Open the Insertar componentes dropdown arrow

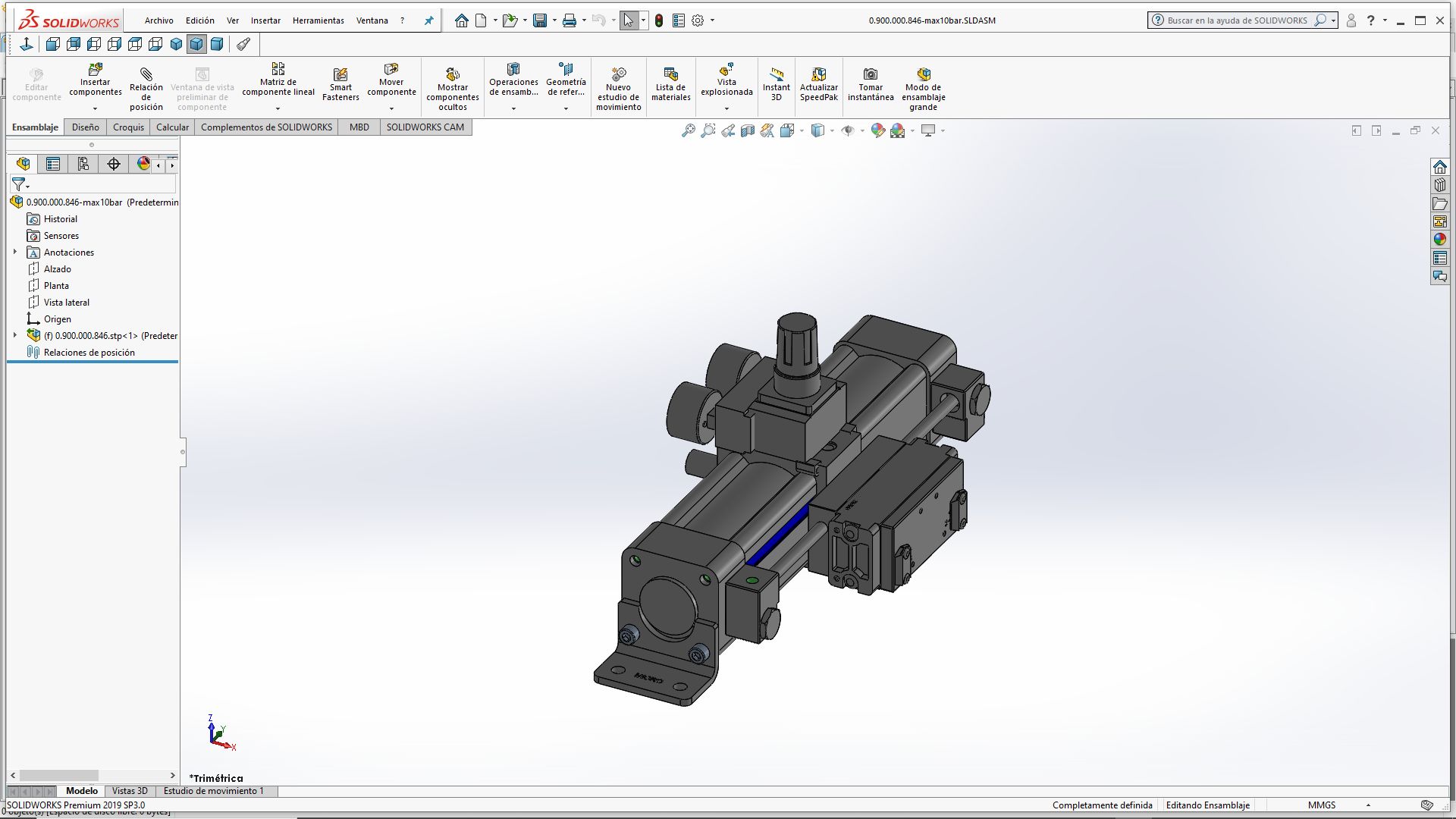[95, 108]
